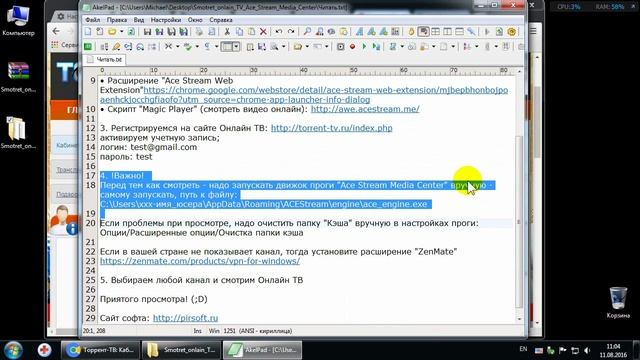The width and height of the screenshot is (640, 360).
Task: Open the Компьютер desktop icon
Action: 18,19
